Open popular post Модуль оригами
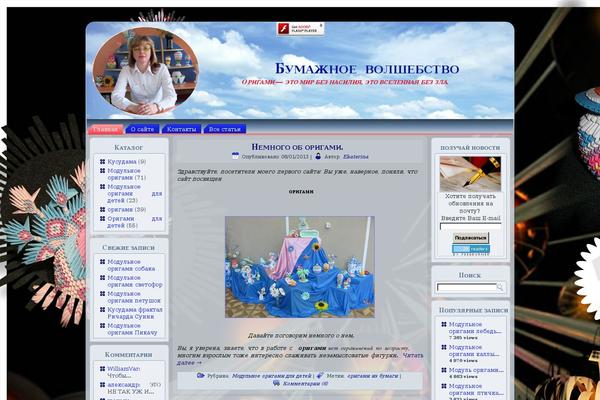The width and height of the screenshot is (600, 400). (476, 371)
